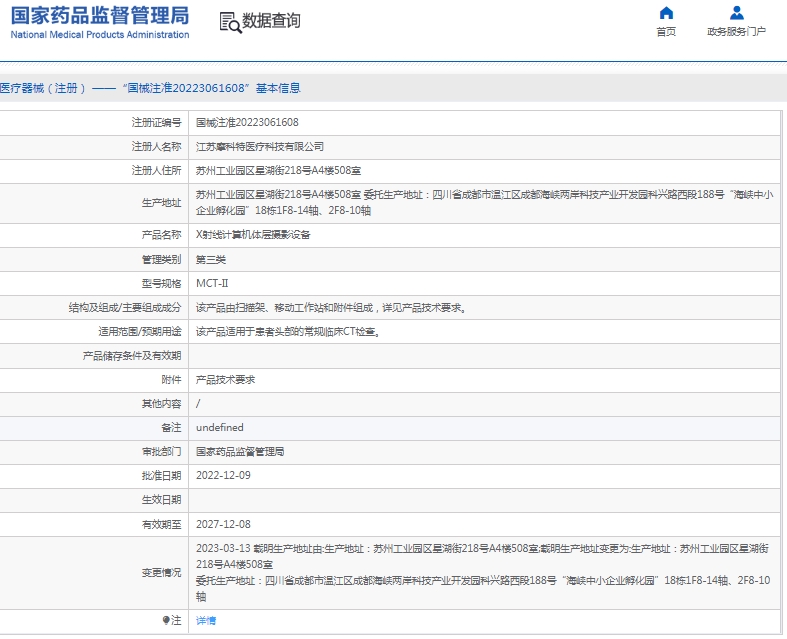Image resolution: width=787 pixels, height=639 pixels.
Task: Click the 其他内容 row label
Action: coord(161,404)
